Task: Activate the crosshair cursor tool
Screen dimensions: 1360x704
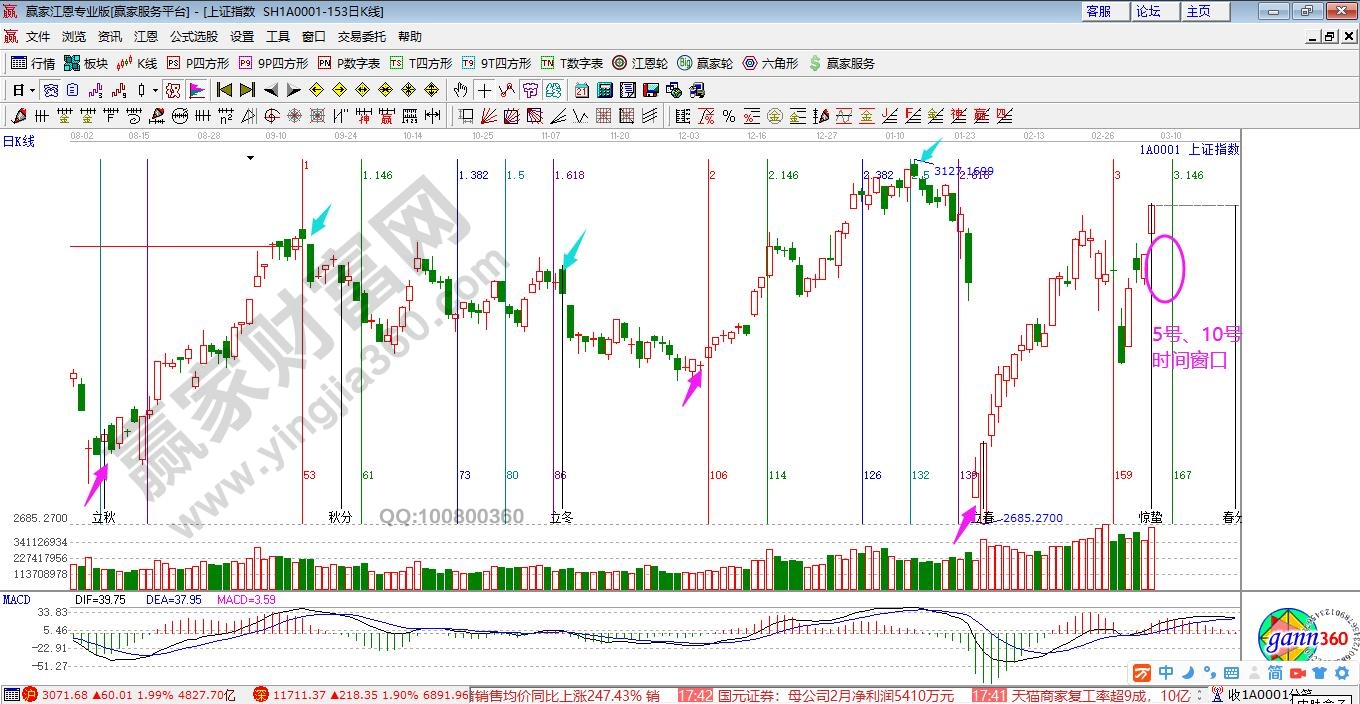Action: 484,90
